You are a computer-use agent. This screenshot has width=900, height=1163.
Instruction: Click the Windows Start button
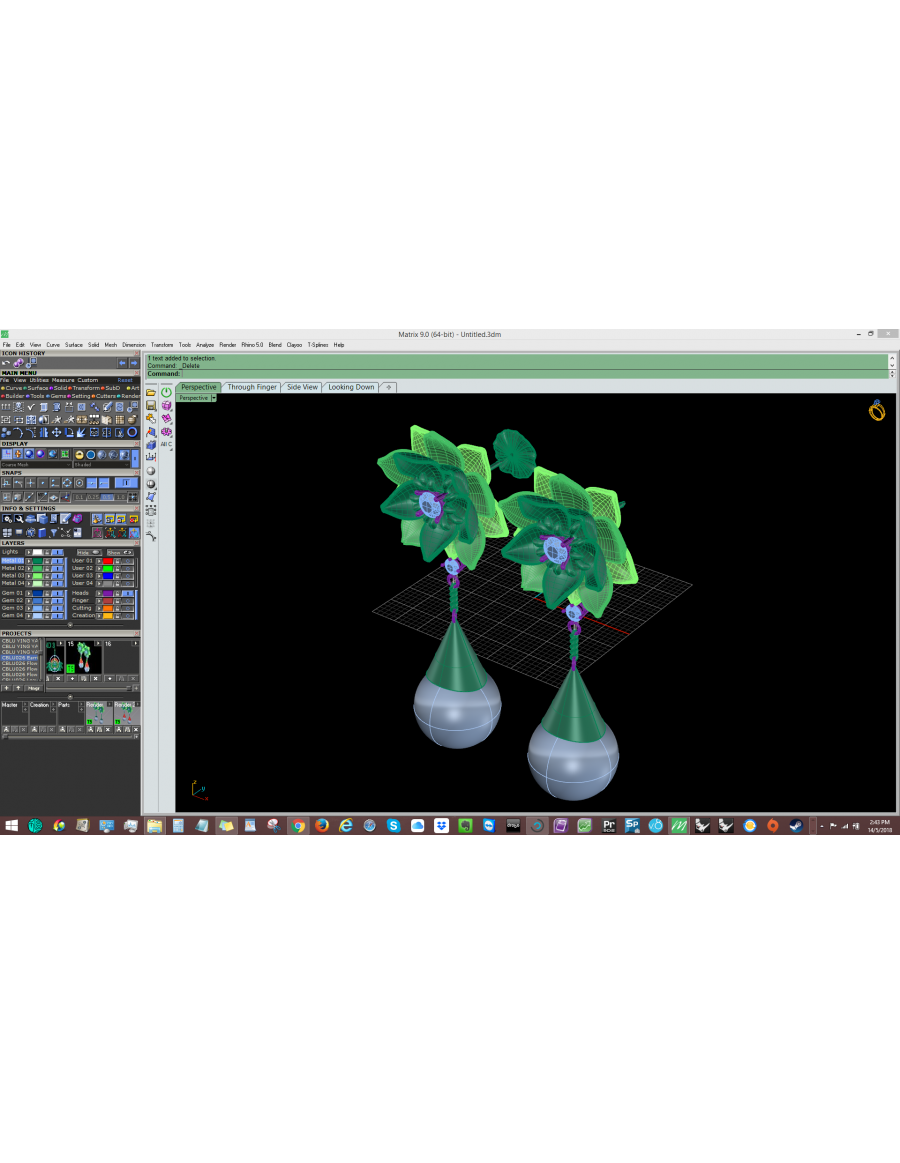click(x=12, y=826)
